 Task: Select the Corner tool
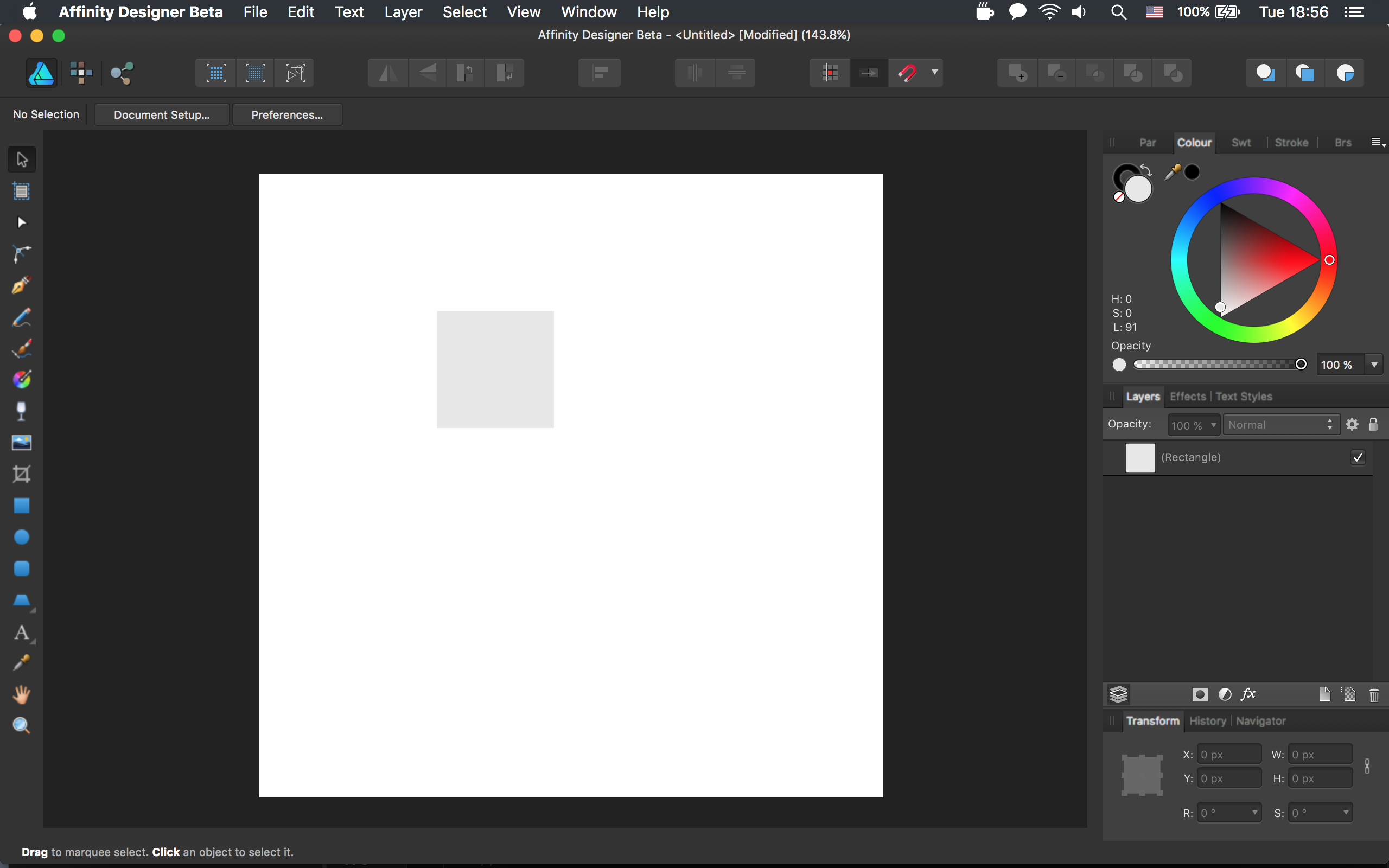pos(22,254)
